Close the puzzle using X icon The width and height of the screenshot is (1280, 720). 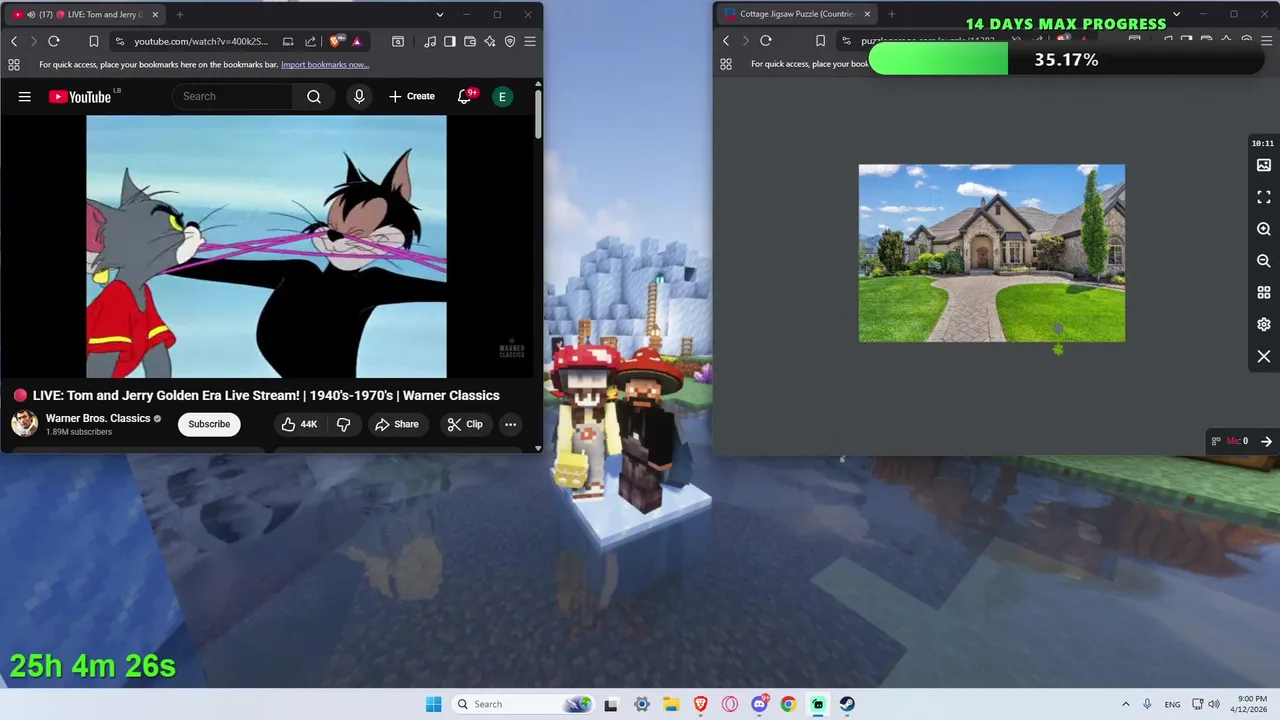click(x=1264, y=356)
